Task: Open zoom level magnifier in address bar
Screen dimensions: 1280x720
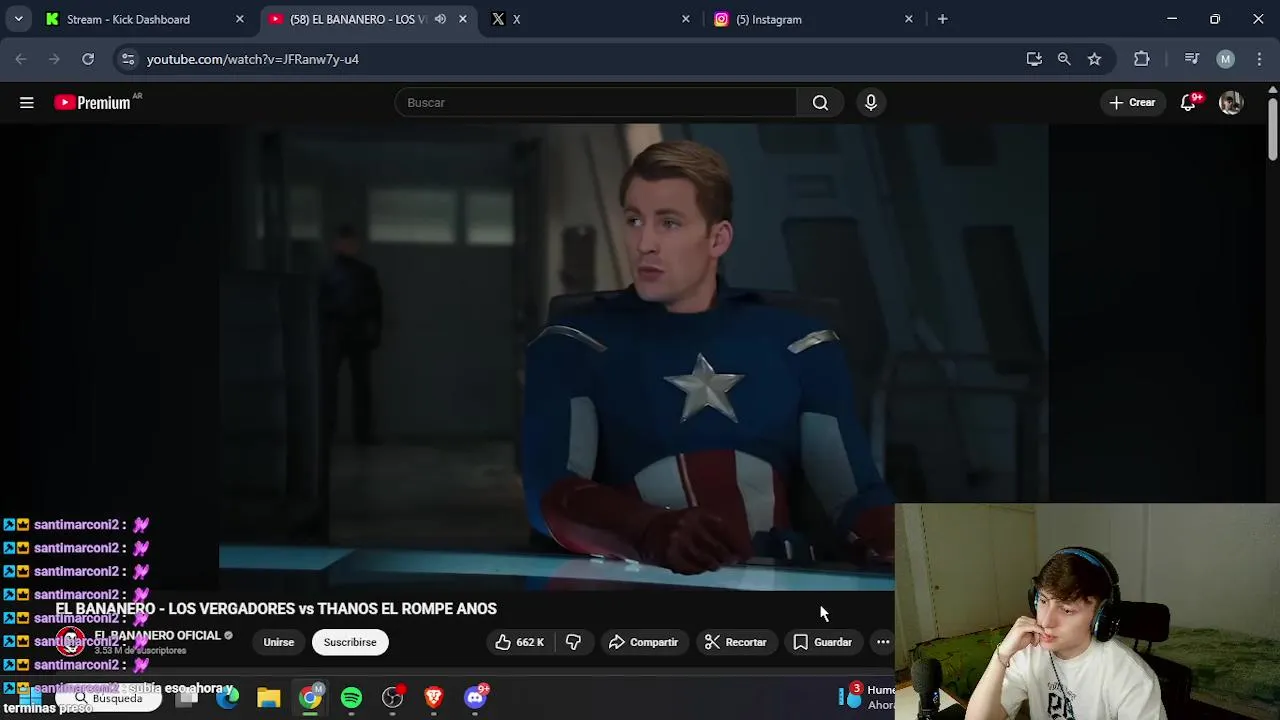Action: [1064, 59]
